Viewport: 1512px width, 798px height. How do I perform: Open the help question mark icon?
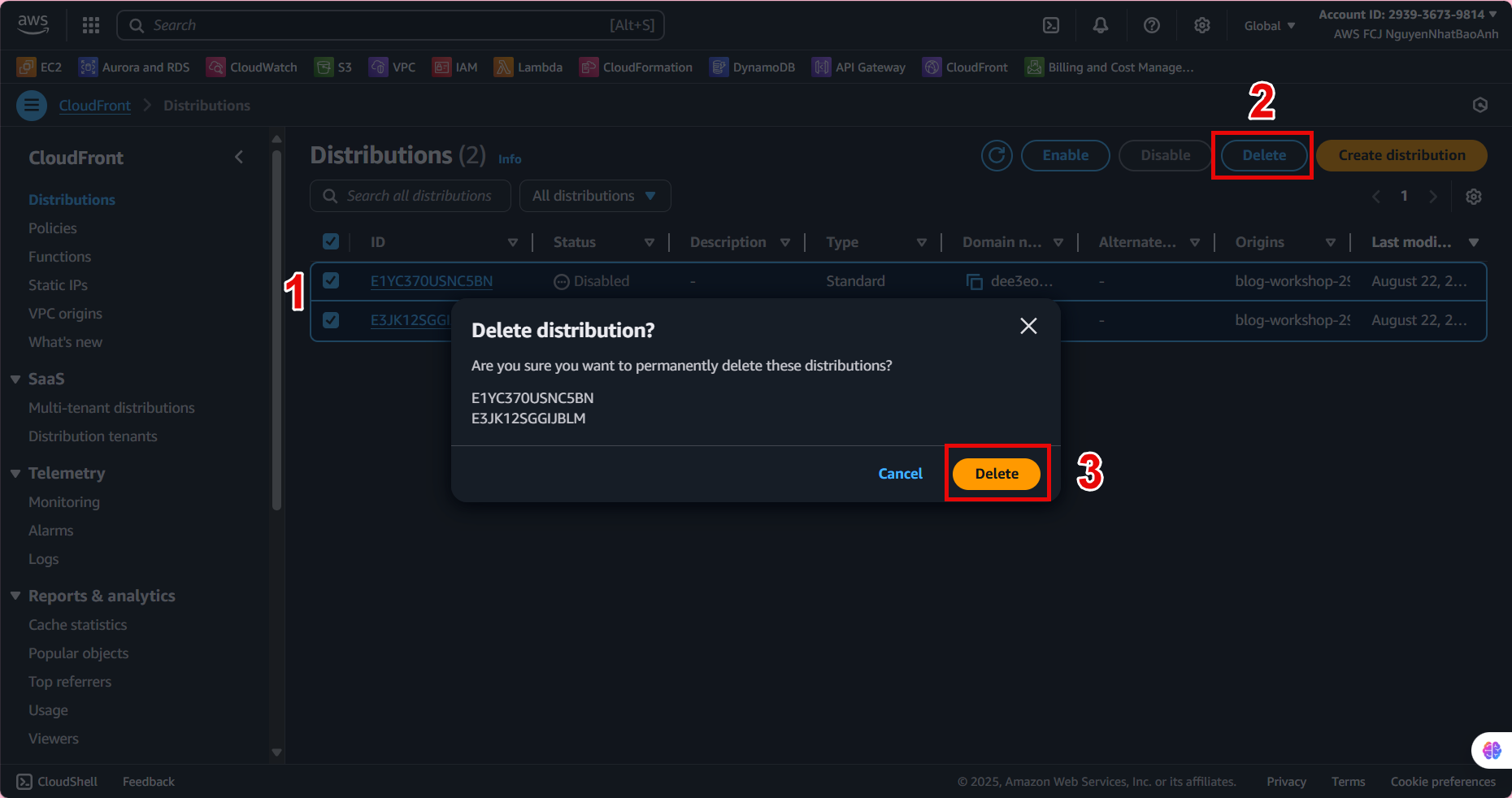pos(1151,25)
